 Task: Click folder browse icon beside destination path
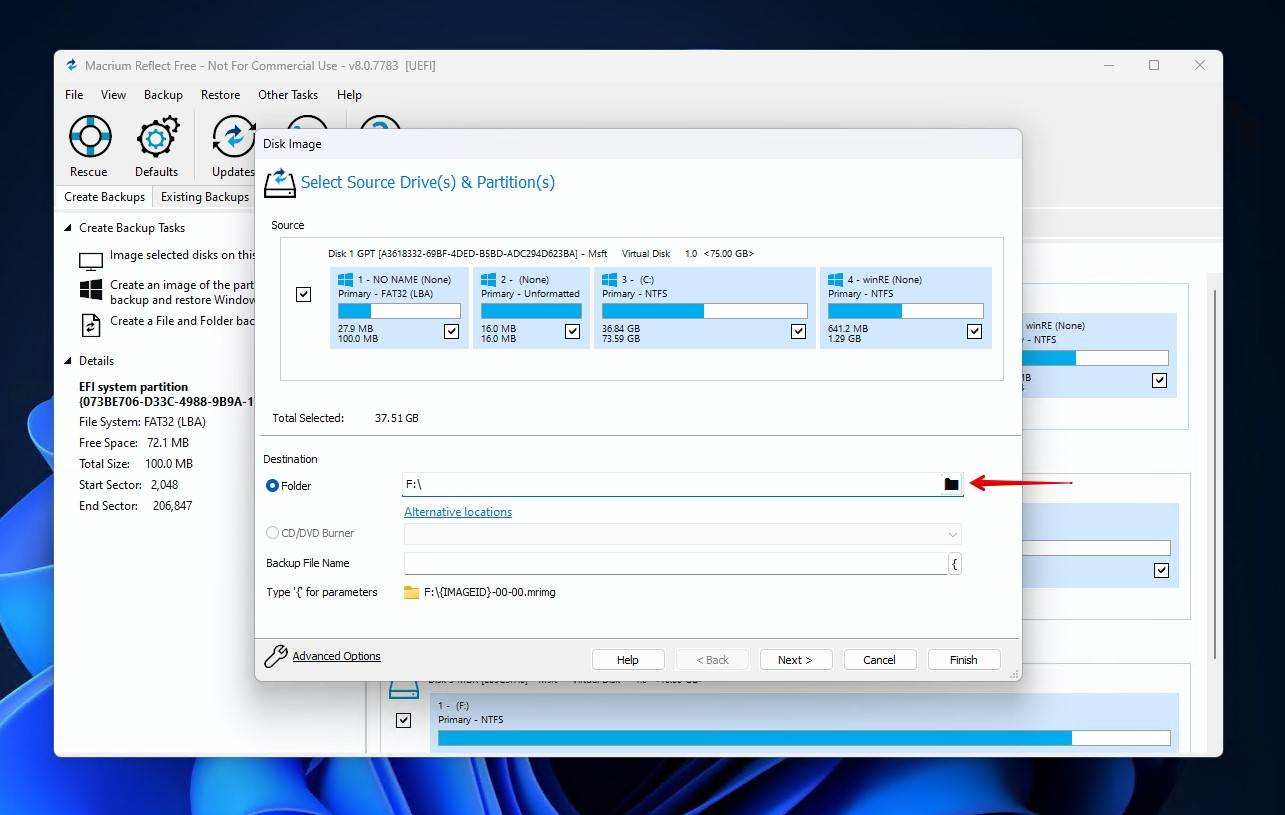click(951, 485)
